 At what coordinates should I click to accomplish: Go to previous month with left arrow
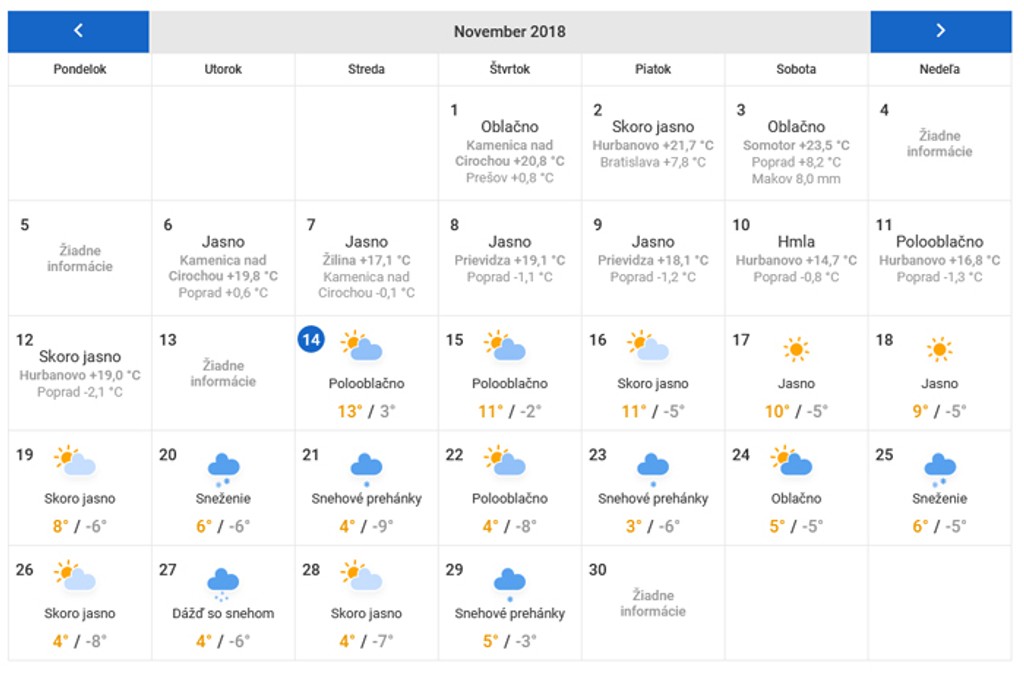78,31
